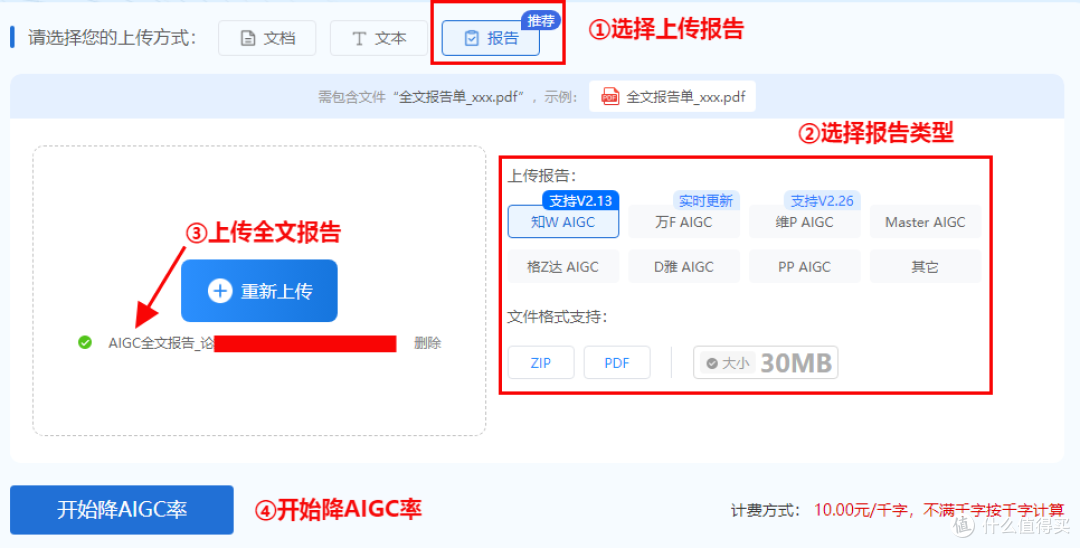This screenshot has width=1080, height=548.
Task: Click the 重新上传 re-upload button
Action: click(259, 291)
